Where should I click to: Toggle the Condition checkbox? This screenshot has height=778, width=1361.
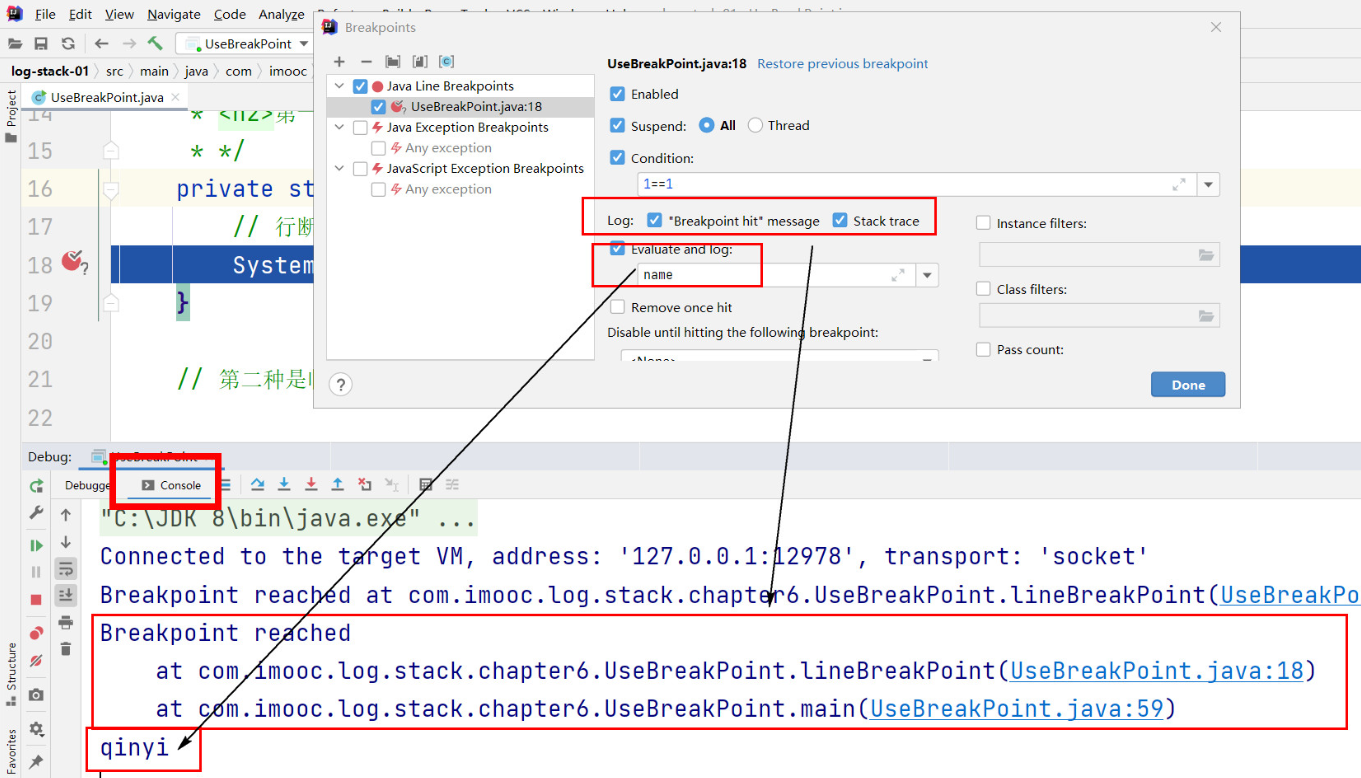617,158
